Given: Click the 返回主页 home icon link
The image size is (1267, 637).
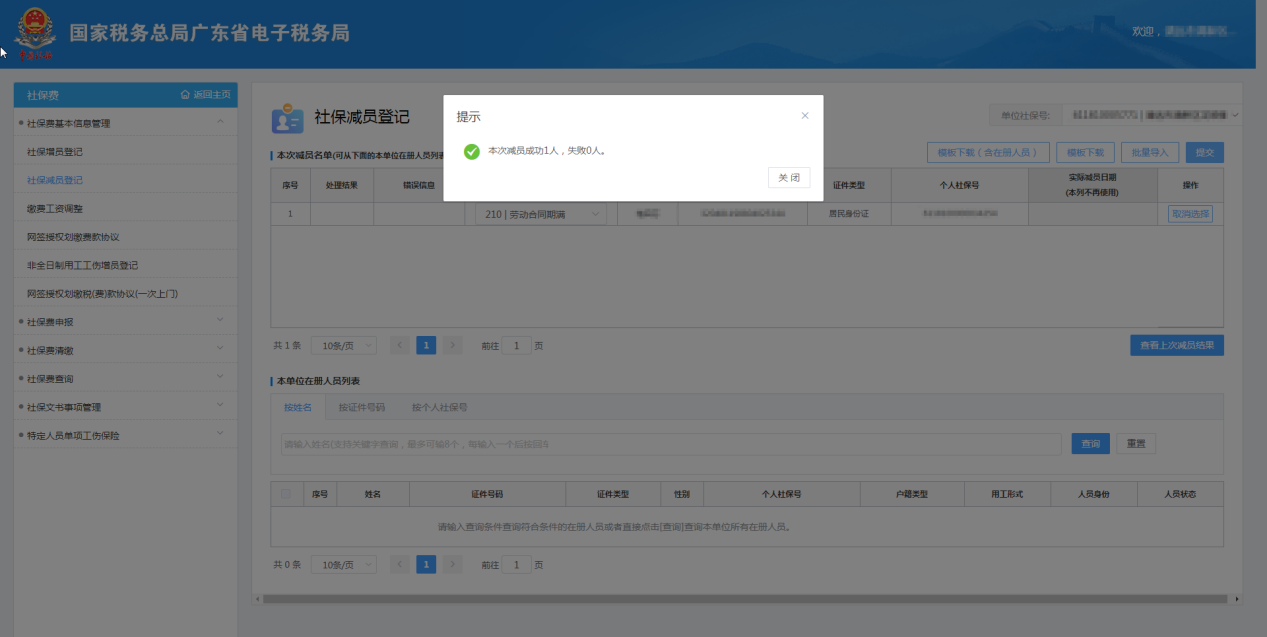Looking at the screenshot, I should click(x=205, y=95).
